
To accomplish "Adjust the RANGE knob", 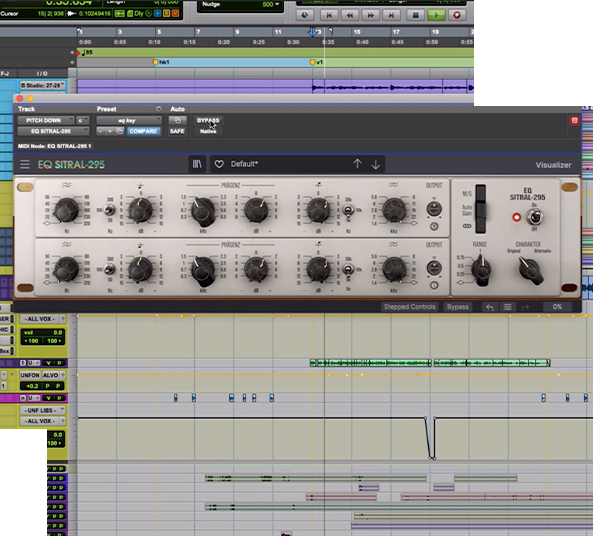I will click(481, 270).
